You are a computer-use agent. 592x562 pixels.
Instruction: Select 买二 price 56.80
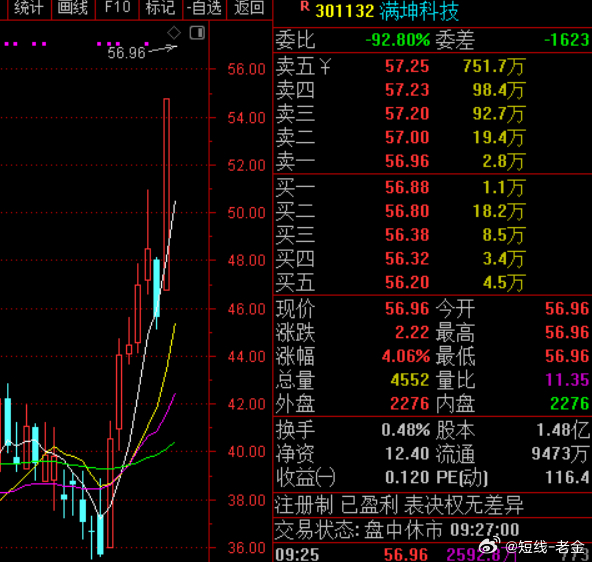click(407, 211)
